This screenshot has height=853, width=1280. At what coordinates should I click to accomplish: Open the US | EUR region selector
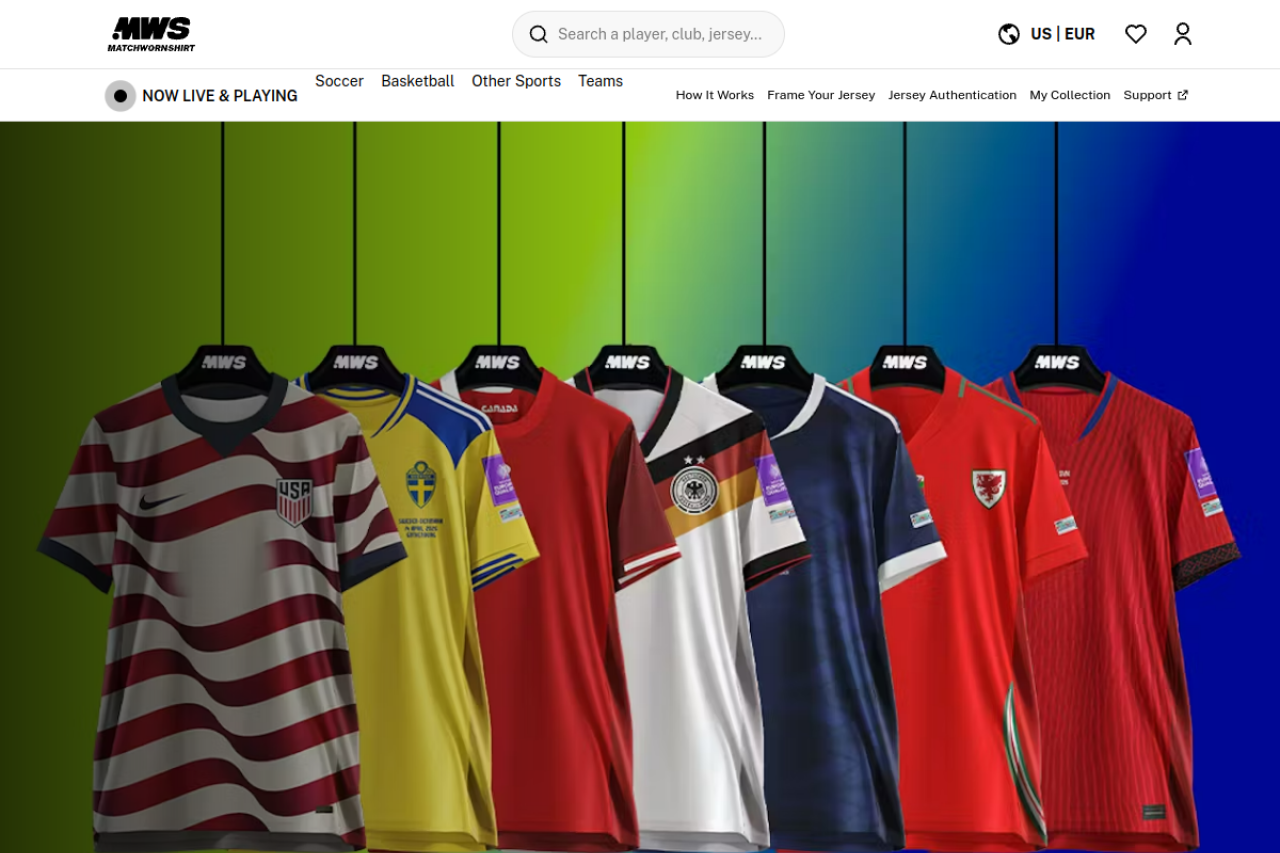point(1062,34)
